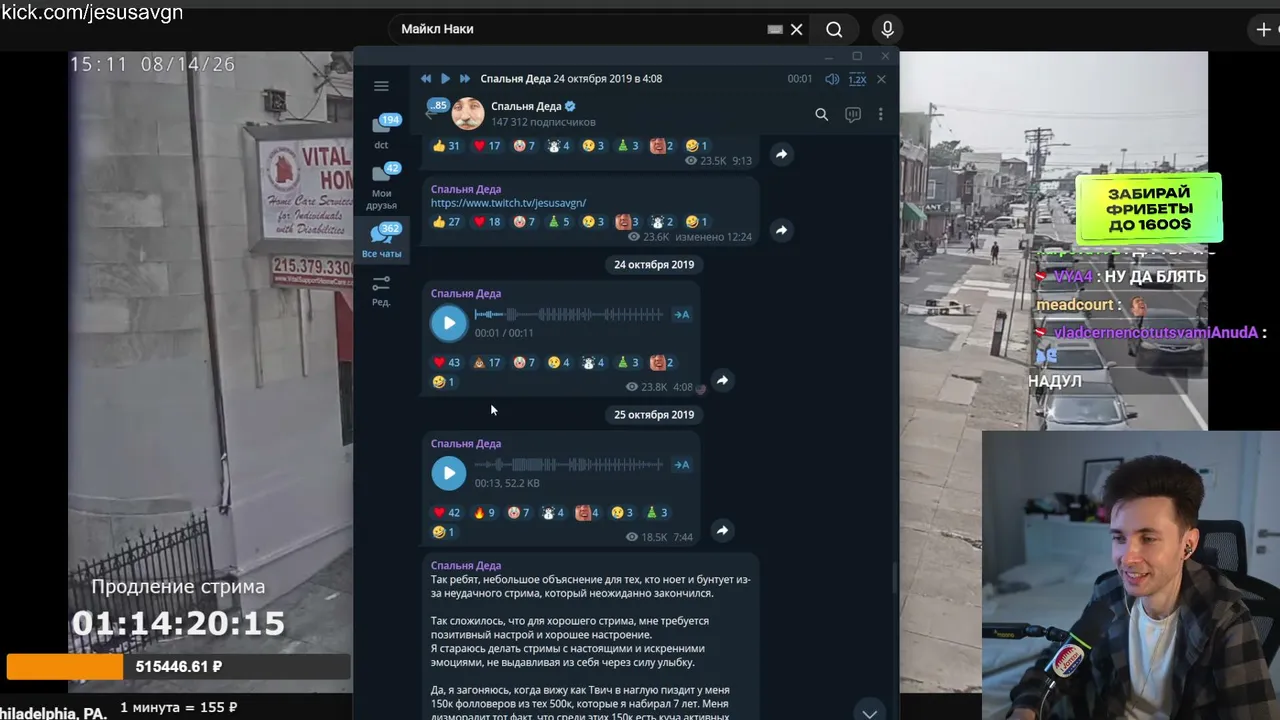Forward the 9:13 message with share arrow
1280x720 pixels.
(x=782, y=154)
